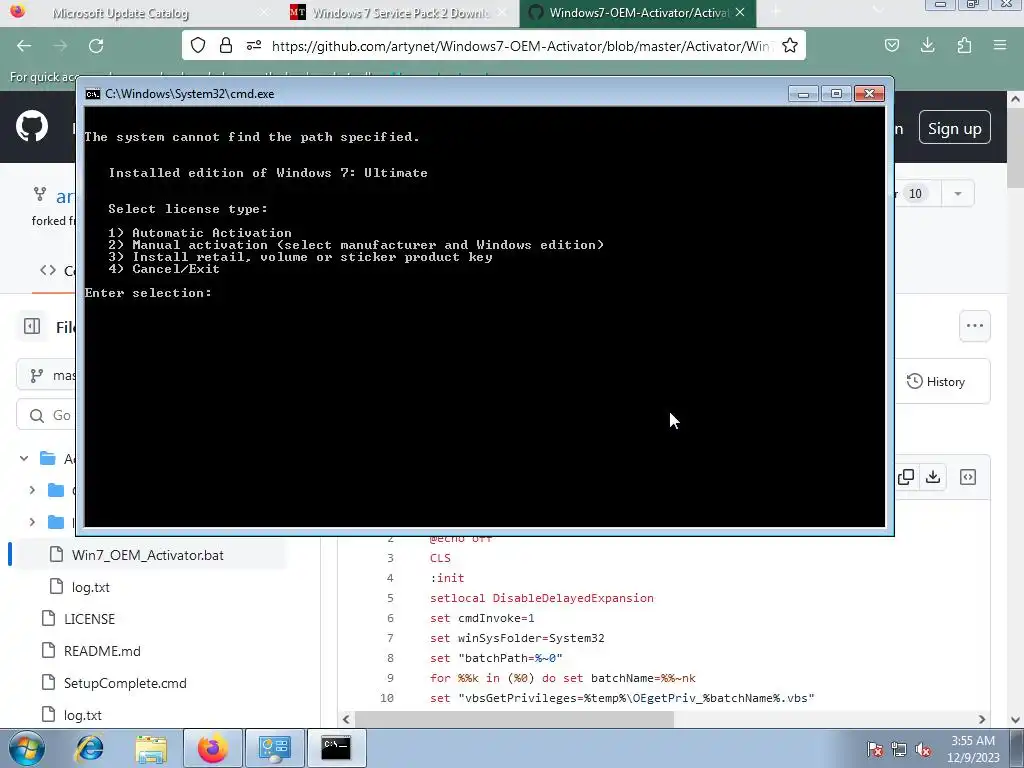Screen dimensions: 1024x768
Task: Click the 'Cancel/Exit' line in cmd
Action: point(164,268)
